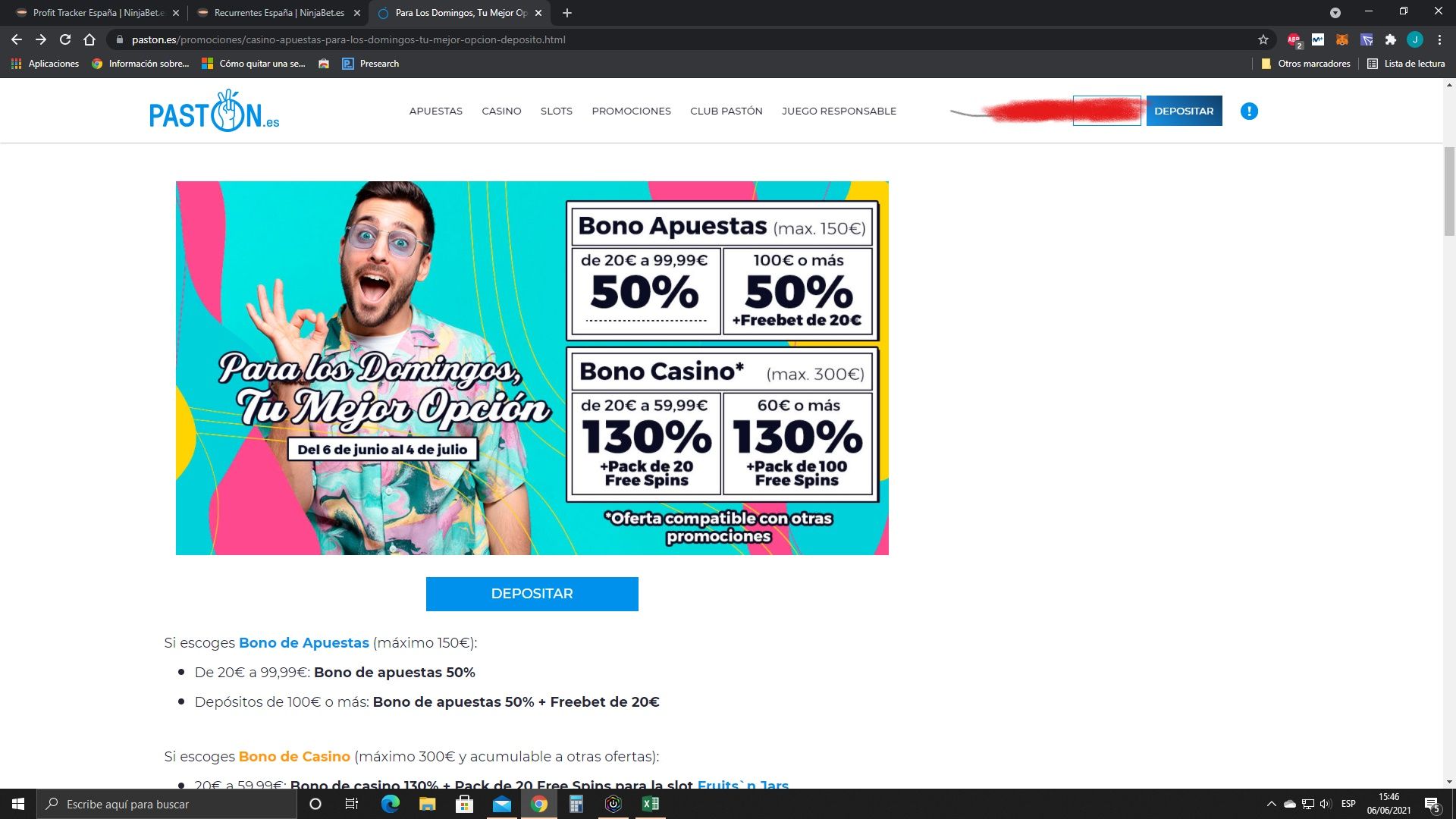Viewport: 1456px width, 819px height.
Task: Open the Mail app from the taskbar
Action: (501, 804)
